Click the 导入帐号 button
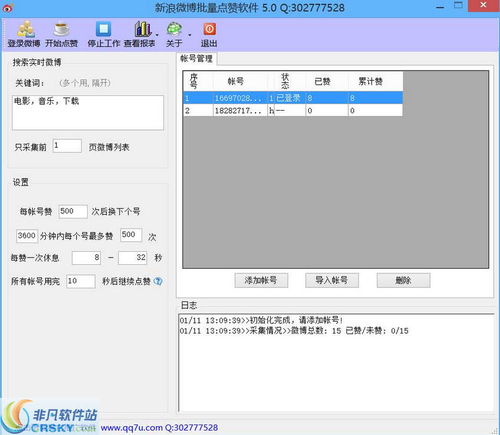This screenshot has height=435, width=500. tap(332, 280)
